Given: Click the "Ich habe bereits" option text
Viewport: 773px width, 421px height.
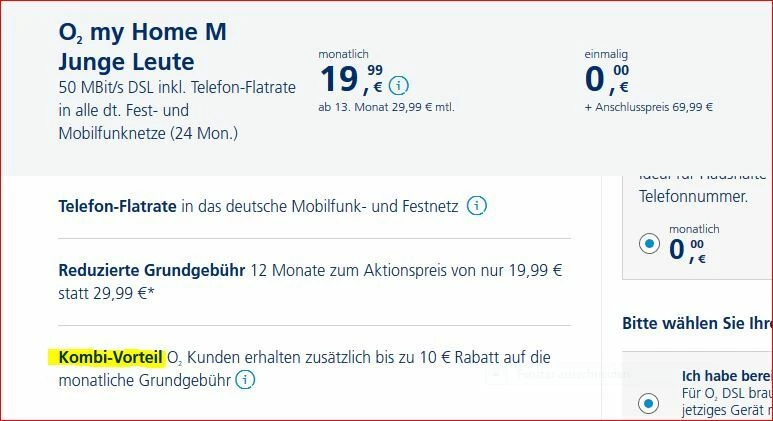Looking at the screenshot, I should 726,376.
